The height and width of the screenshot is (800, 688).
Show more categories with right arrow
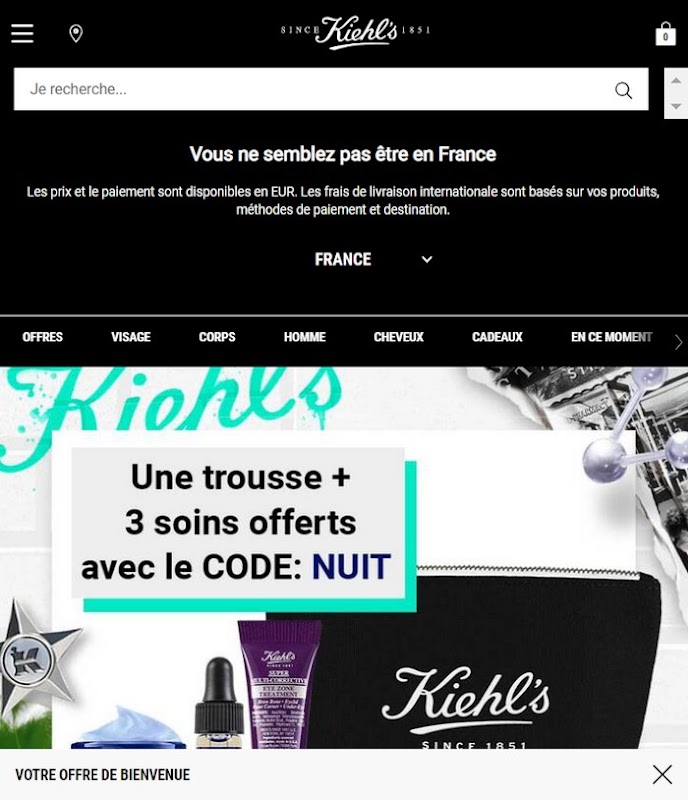678,342
